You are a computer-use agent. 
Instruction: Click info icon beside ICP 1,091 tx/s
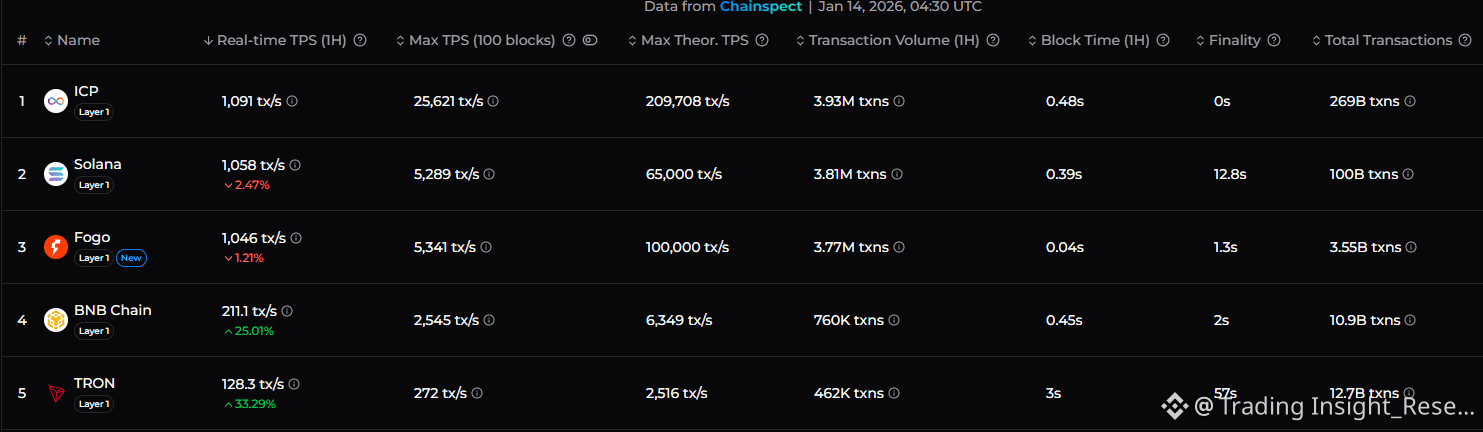292,101
